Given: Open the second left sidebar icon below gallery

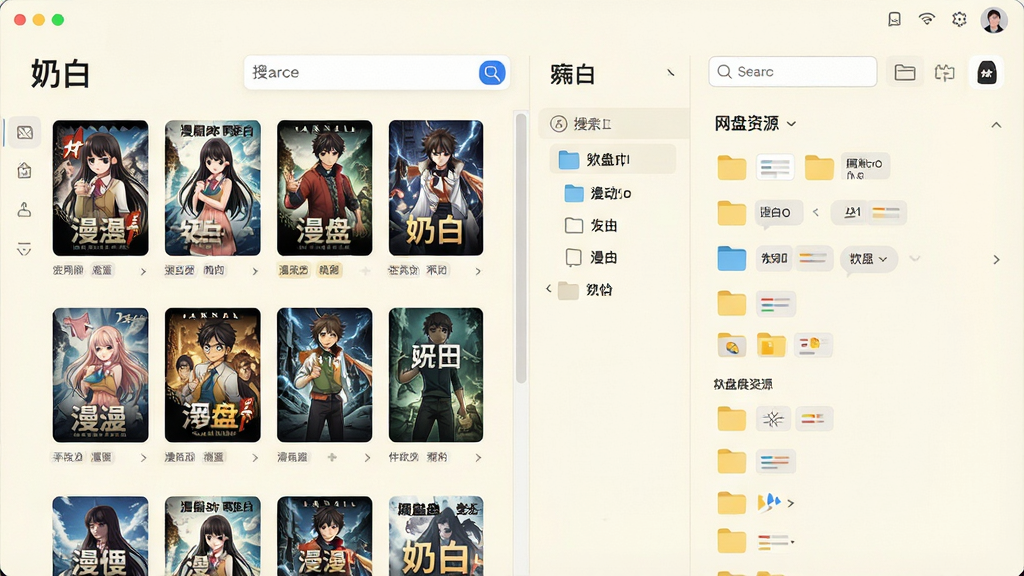Looking at the screenshot, I should [24, 171].
